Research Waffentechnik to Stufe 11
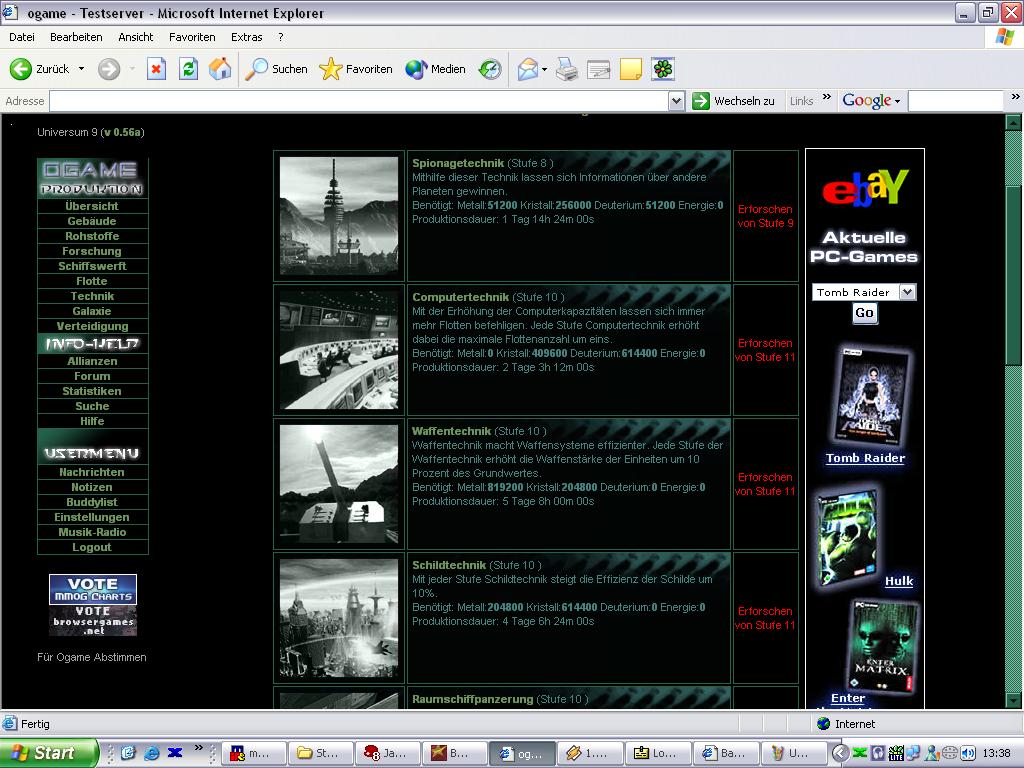This screenshot has height=768, width=1024. point(765,484)
